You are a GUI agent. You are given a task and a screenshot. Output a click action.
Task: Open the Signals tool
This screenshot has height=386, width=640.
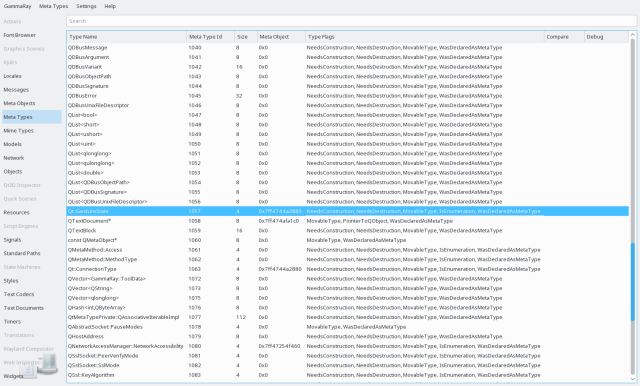pyautogui.click(x=32, y=240)
